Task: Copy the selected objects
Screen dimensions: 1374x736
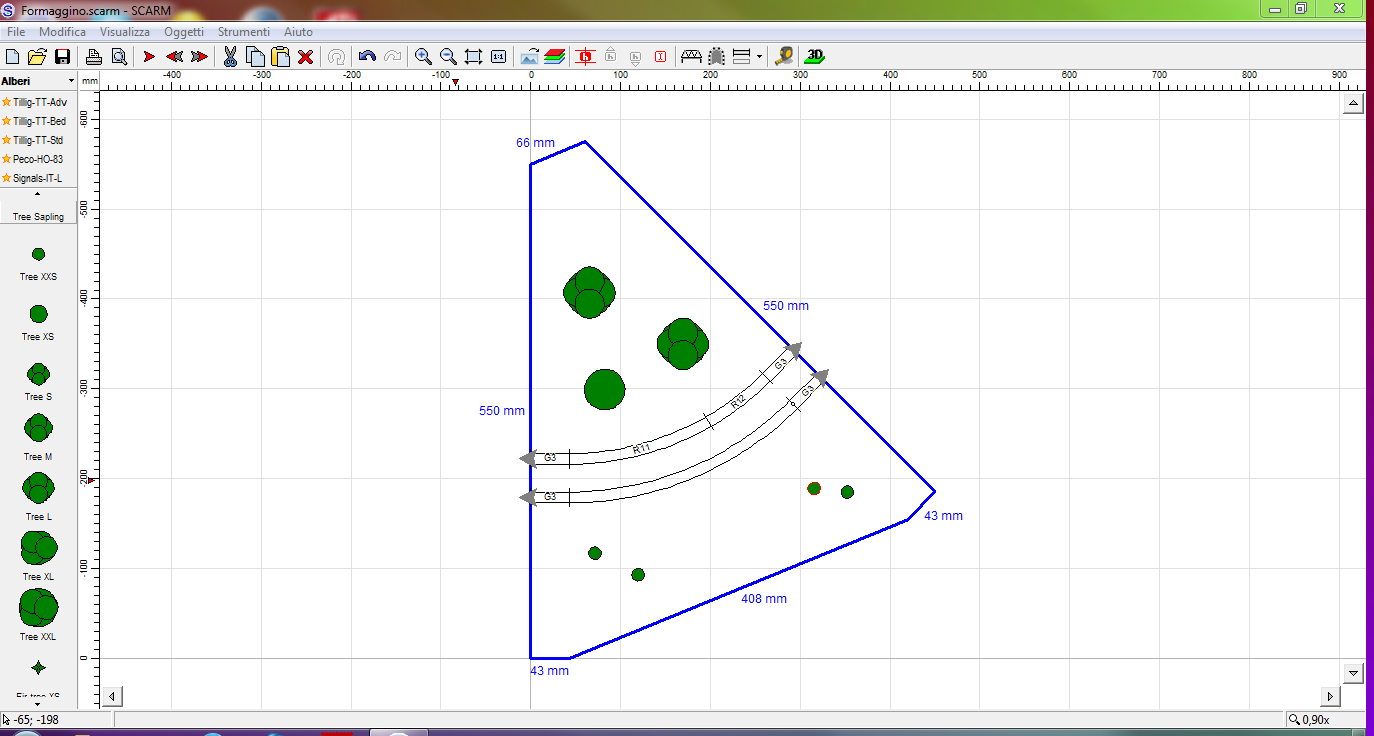Action: point(255,57)
